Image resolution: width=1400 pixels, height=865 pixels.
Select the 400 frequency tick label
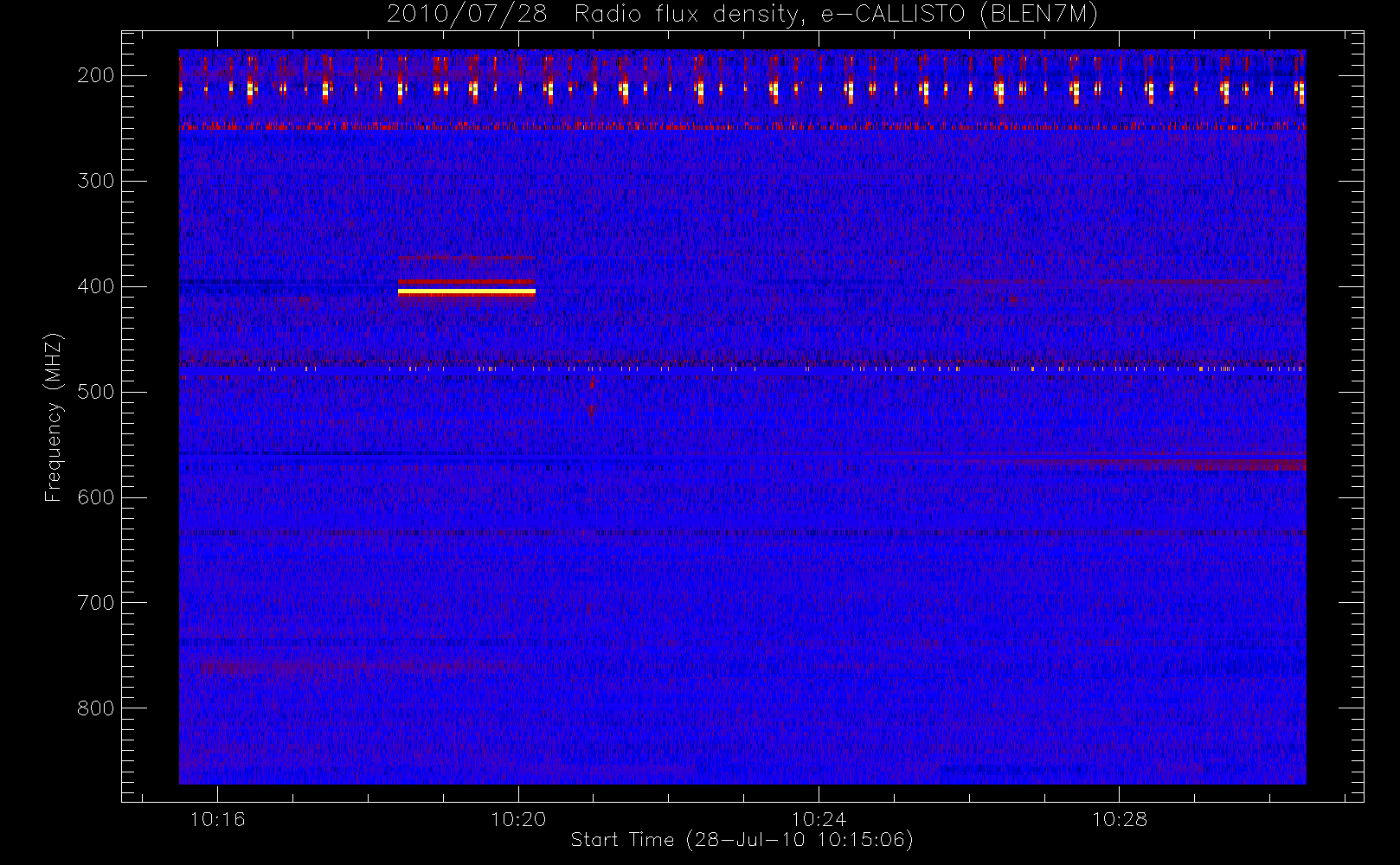[96, 286]
